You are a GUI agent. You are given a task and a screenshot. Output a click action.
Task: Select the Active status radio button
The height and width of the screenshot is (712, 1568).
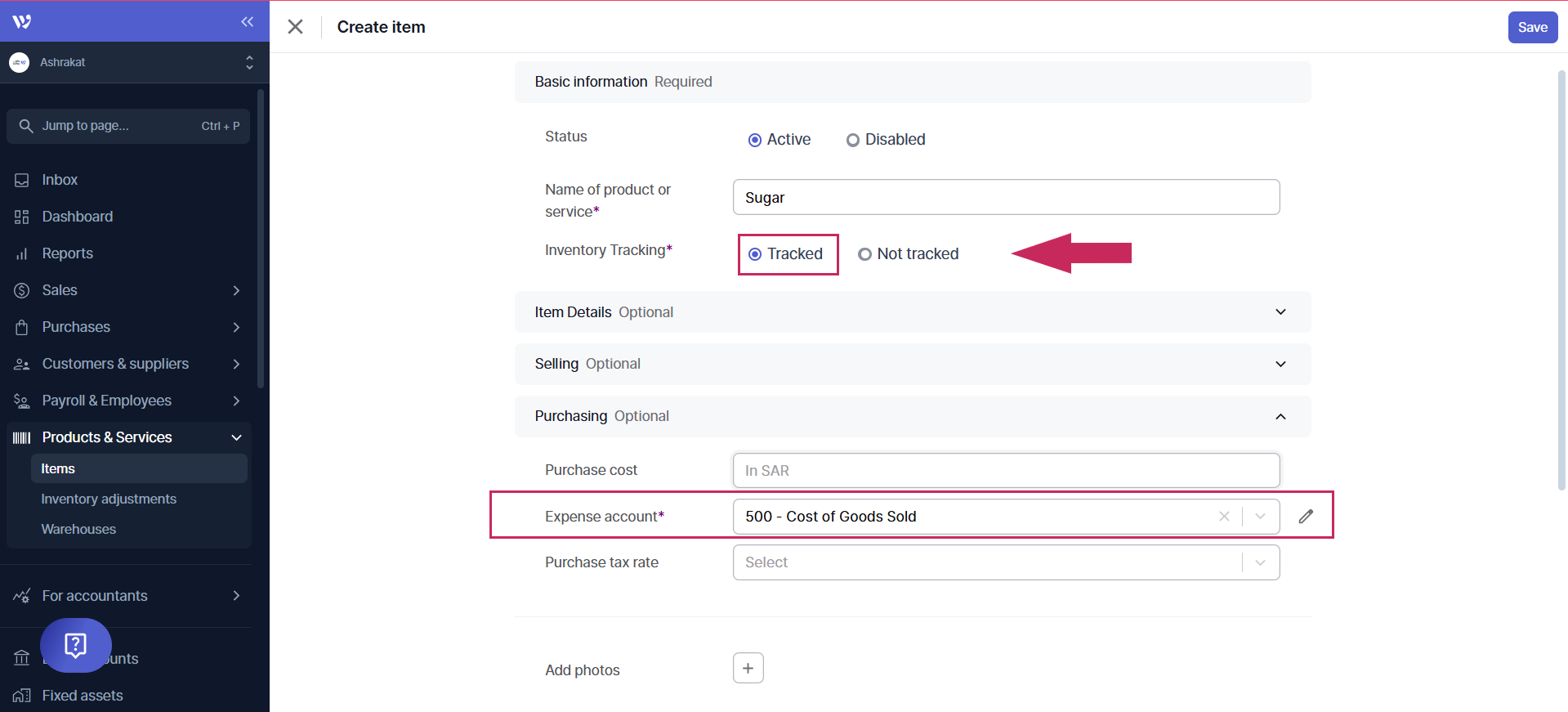point(755,140)
